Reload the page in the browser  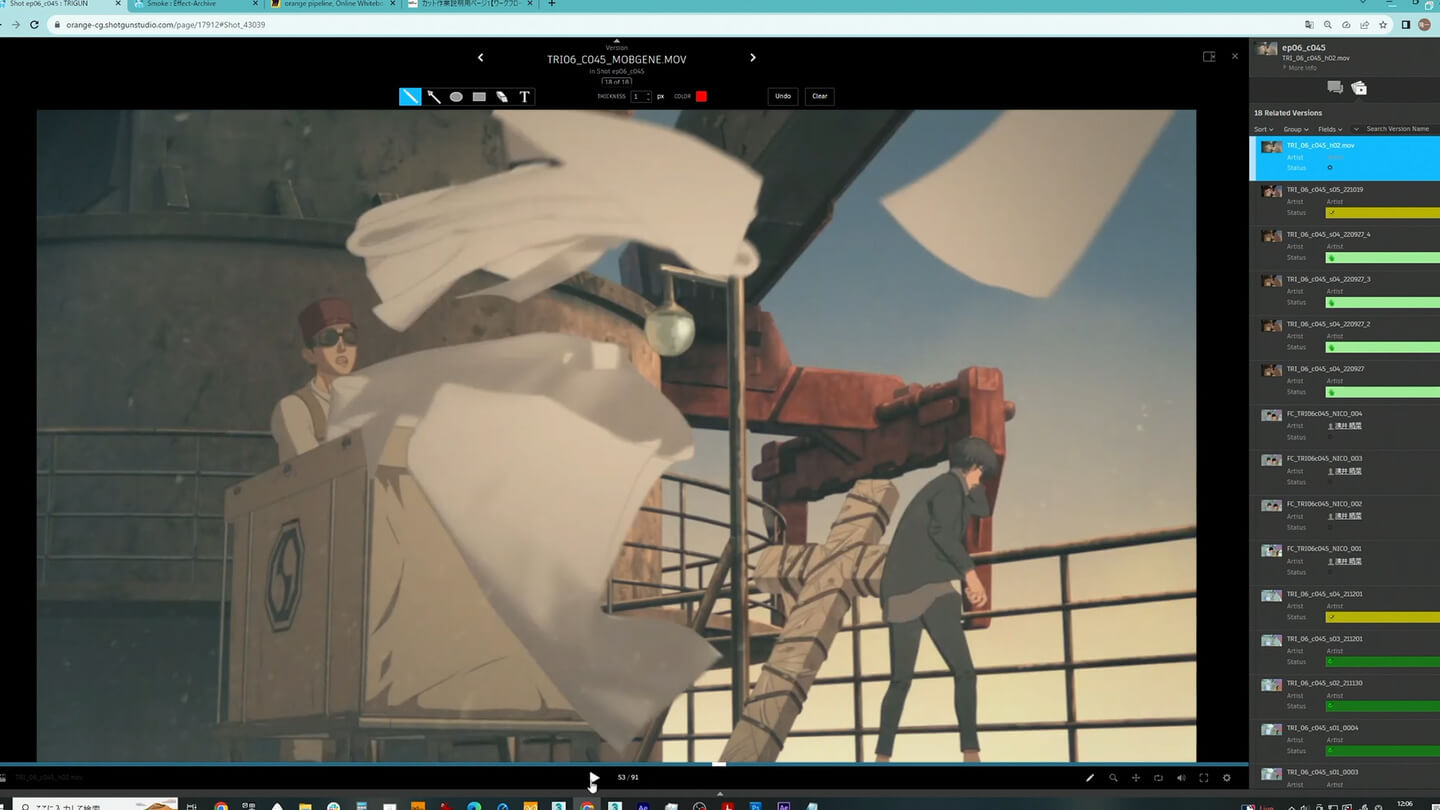tap(34, 24)
